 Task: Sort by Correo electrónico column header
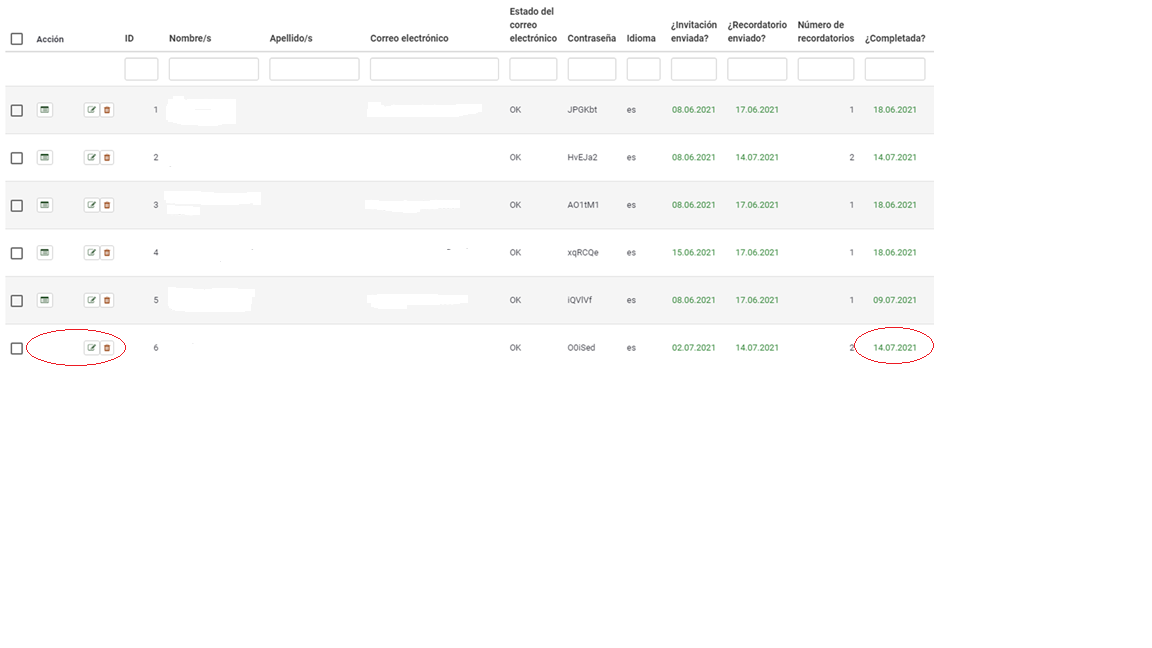pyautogui.click(x=409, y=38)
